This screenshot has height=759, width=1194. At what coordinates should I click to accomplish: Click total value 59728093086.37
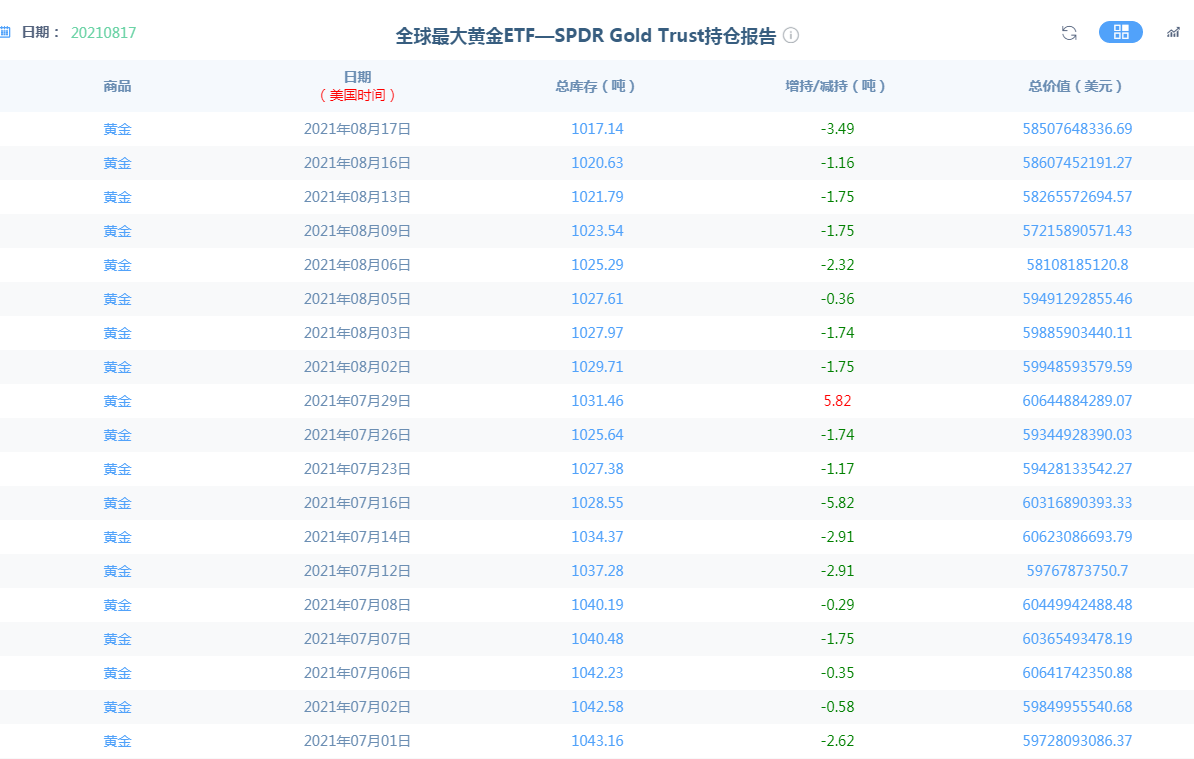point(1077,741)
